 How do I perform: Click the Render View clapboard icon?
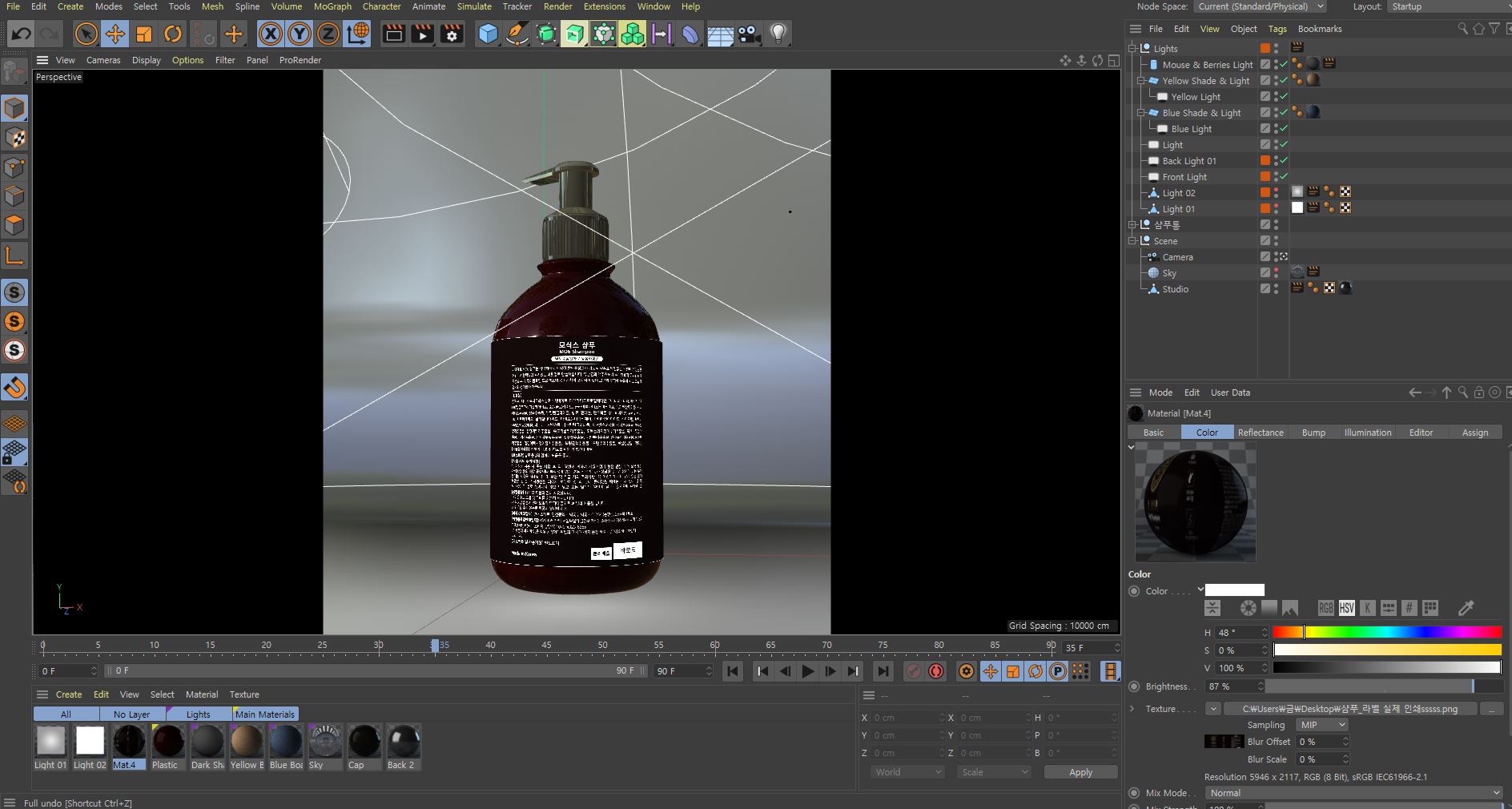tap(393, 34)
